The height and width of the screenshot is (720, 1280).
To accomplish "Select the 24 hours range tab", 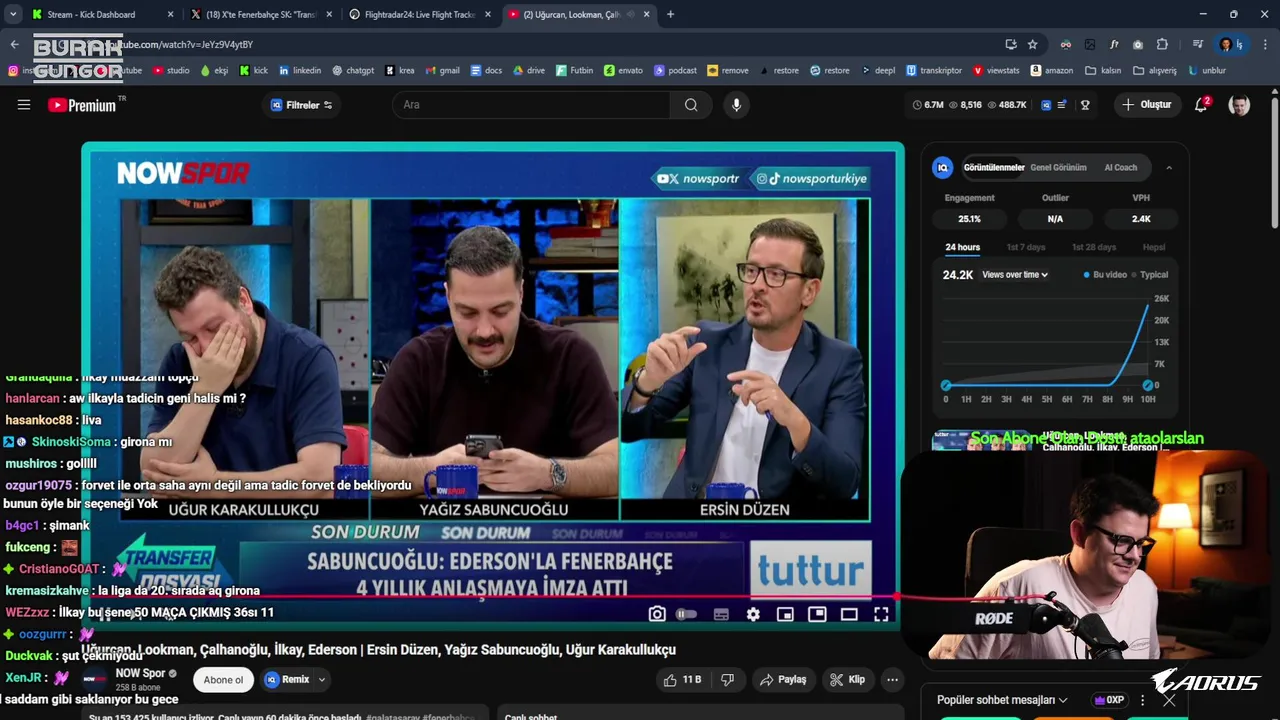I will click(962, 247).
